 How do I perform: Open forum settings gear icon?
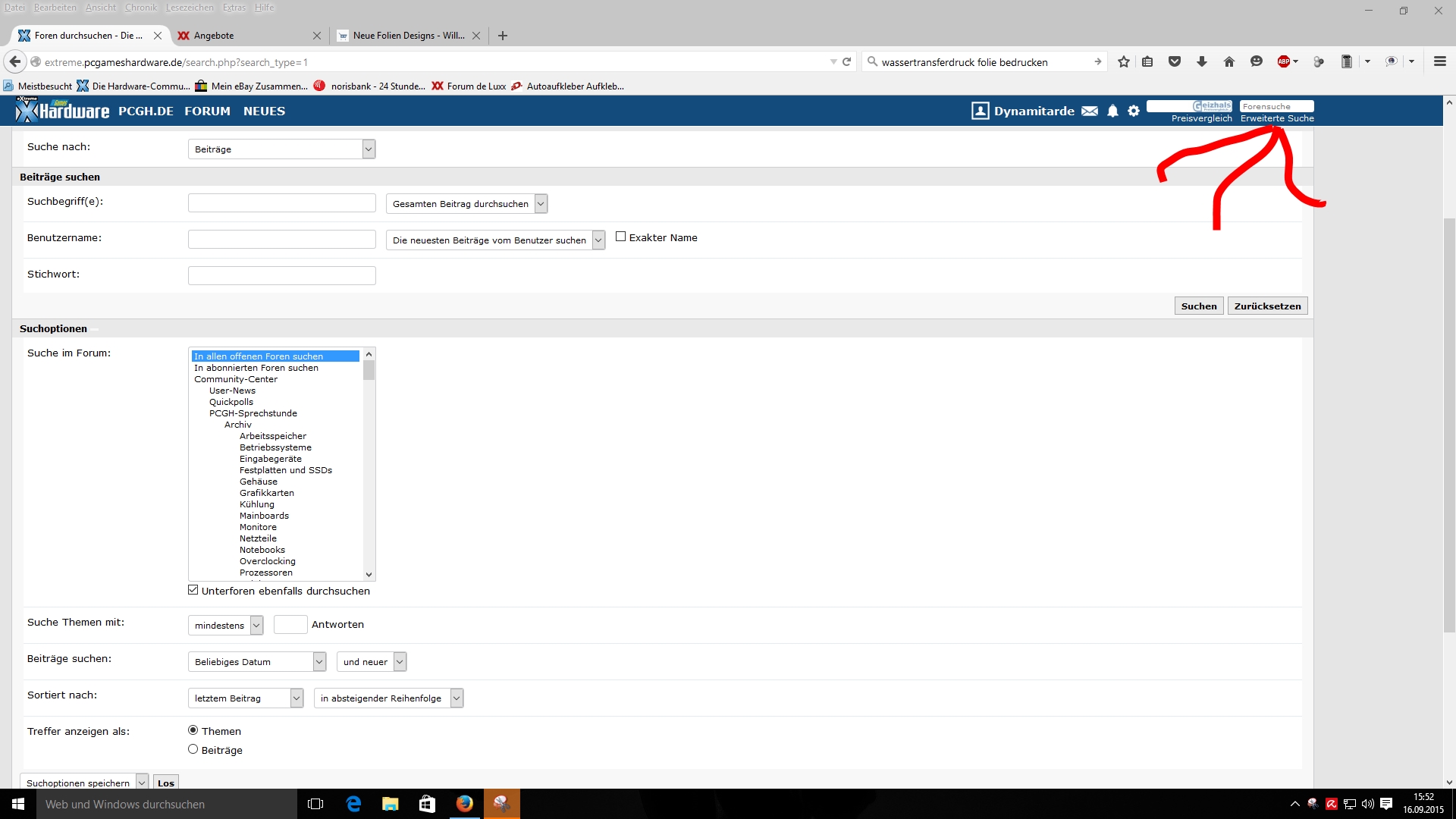[x=1134, y=111]
